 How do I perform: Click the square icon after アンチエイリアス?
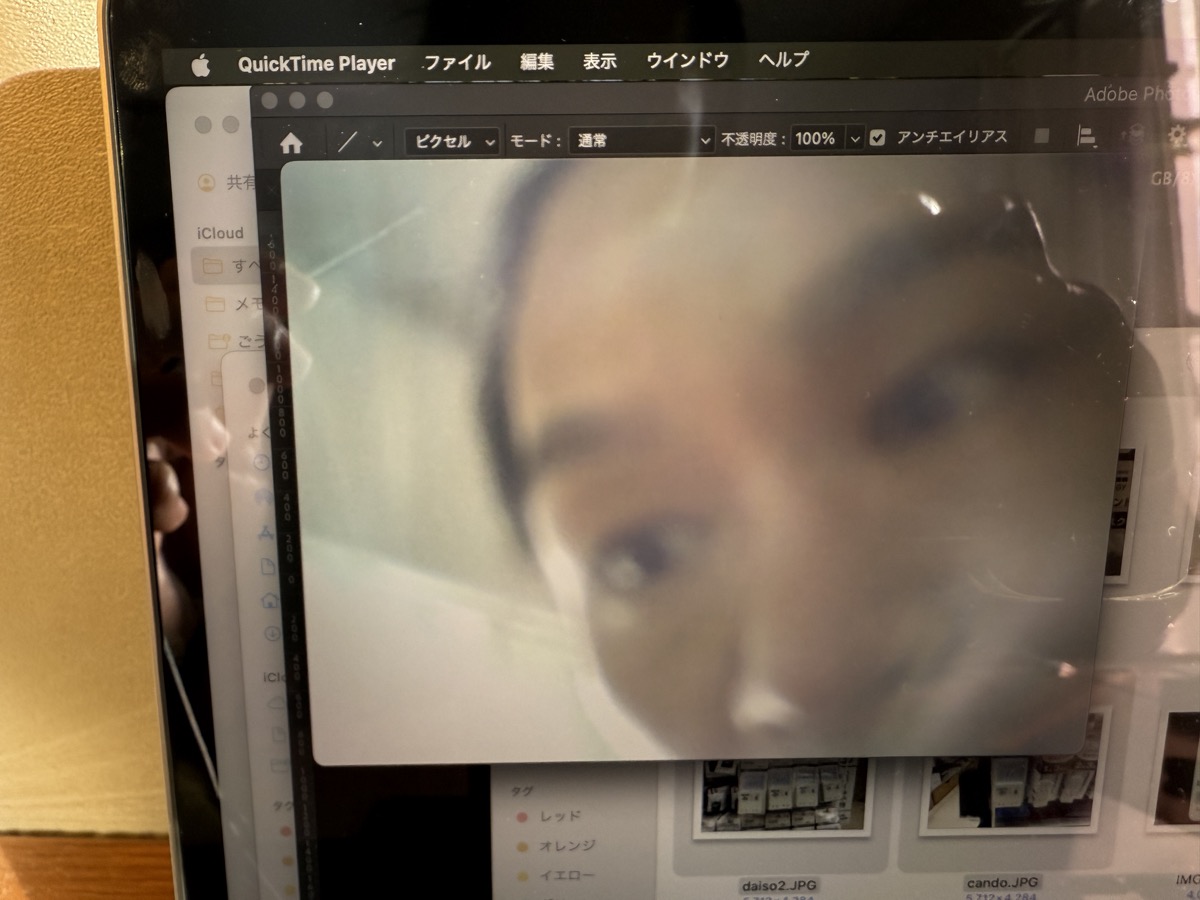click(x=1041, y=137)
